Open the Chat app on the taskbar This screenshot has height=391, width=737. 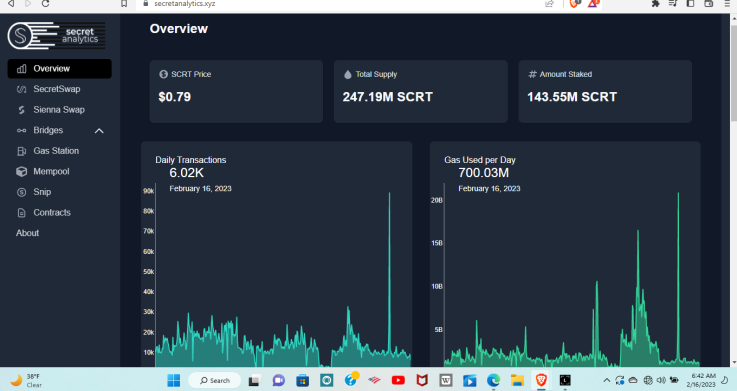[278, 380]
